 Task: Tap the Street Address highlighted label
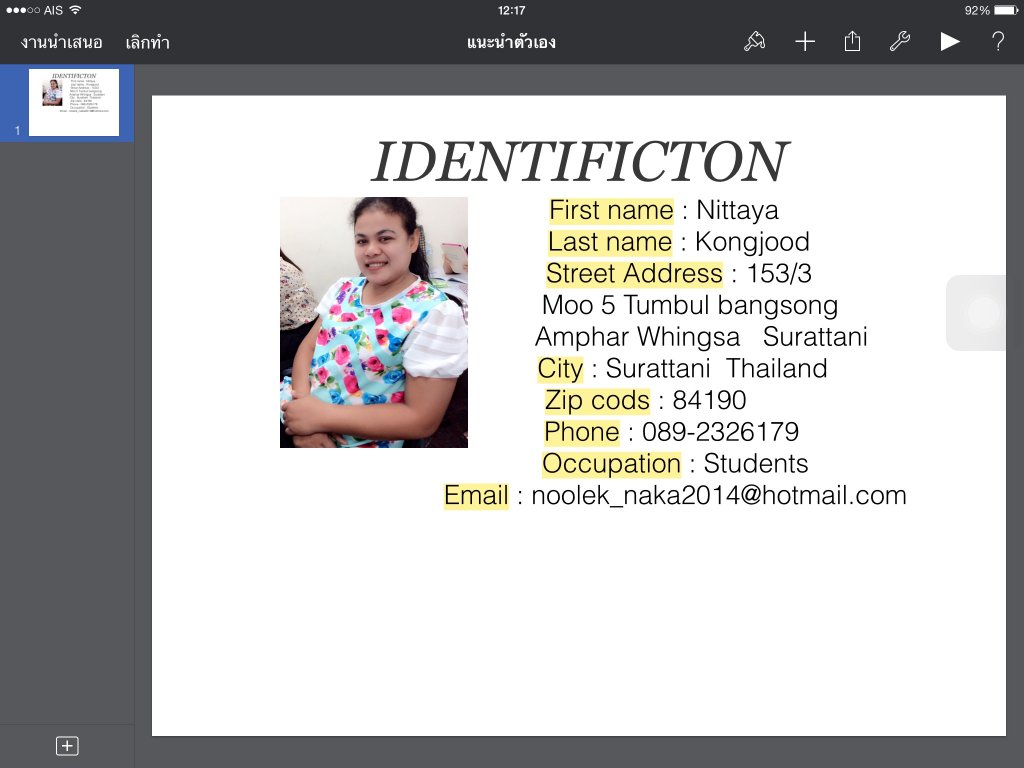634,274
